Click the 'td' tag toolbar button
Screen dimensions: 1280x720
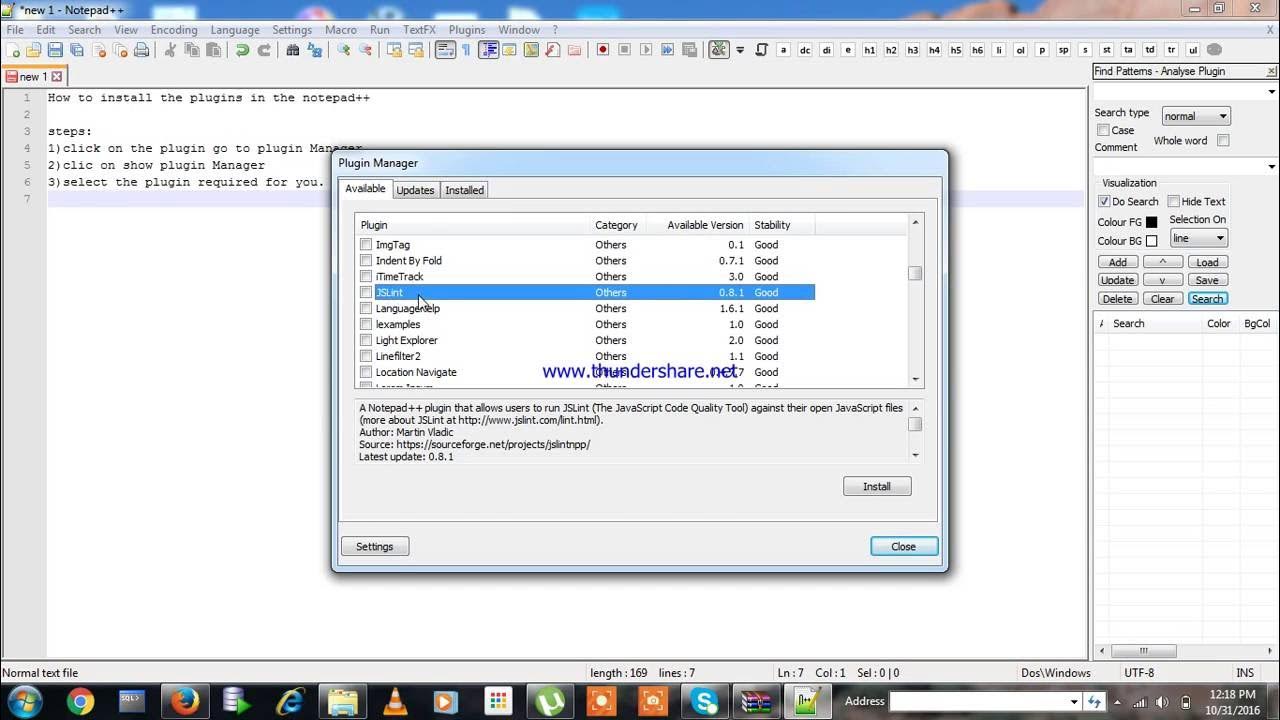point(1150,50)
